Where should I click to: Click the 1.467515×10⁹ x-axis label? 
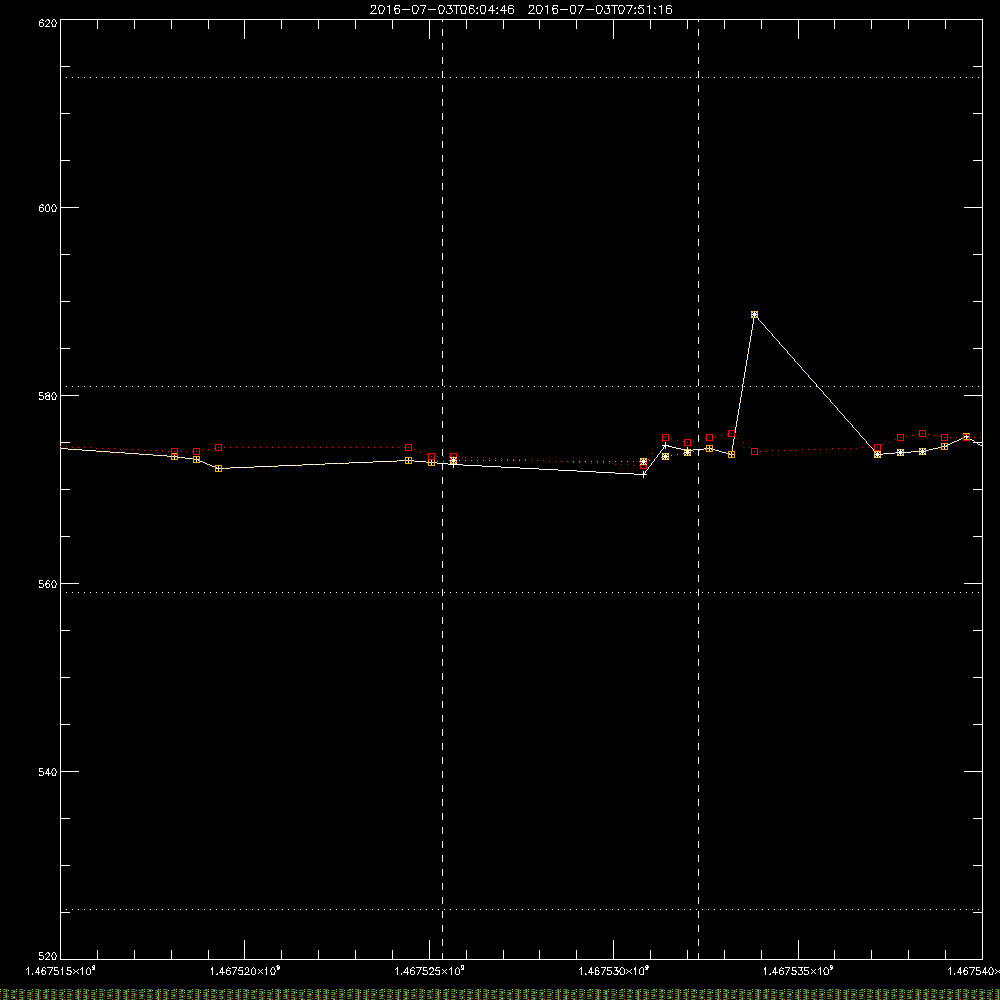coord(61,971)
